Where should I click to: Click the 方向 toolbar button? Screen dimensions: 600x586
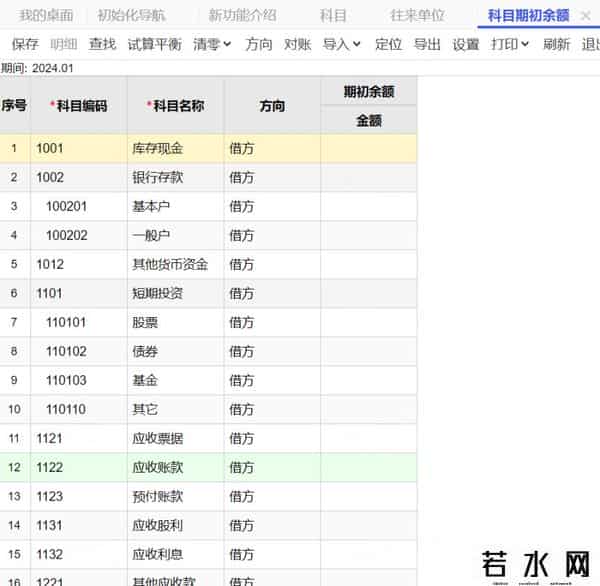coord(258,44)
